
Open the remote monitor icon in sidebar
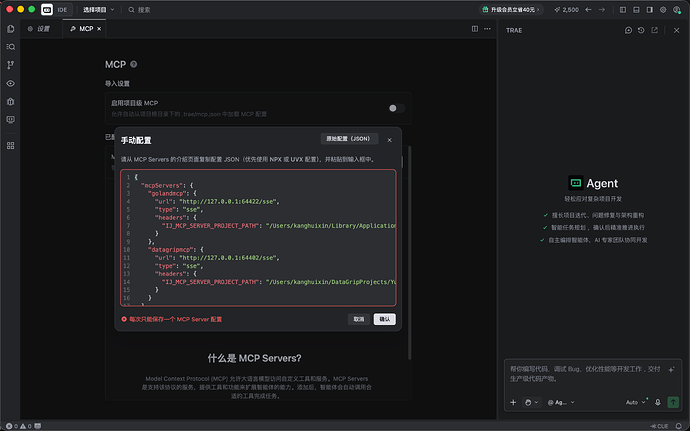11,119
